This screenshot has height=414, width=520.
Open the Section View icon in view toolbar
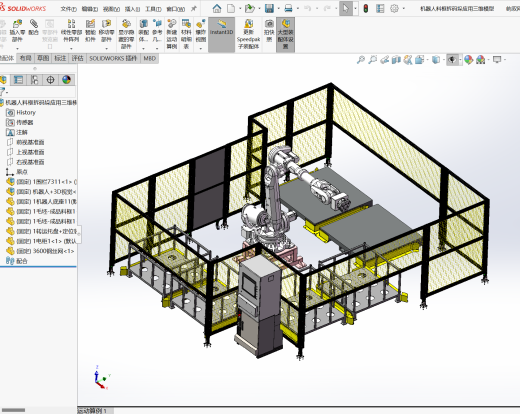click(x=396, y=60)
